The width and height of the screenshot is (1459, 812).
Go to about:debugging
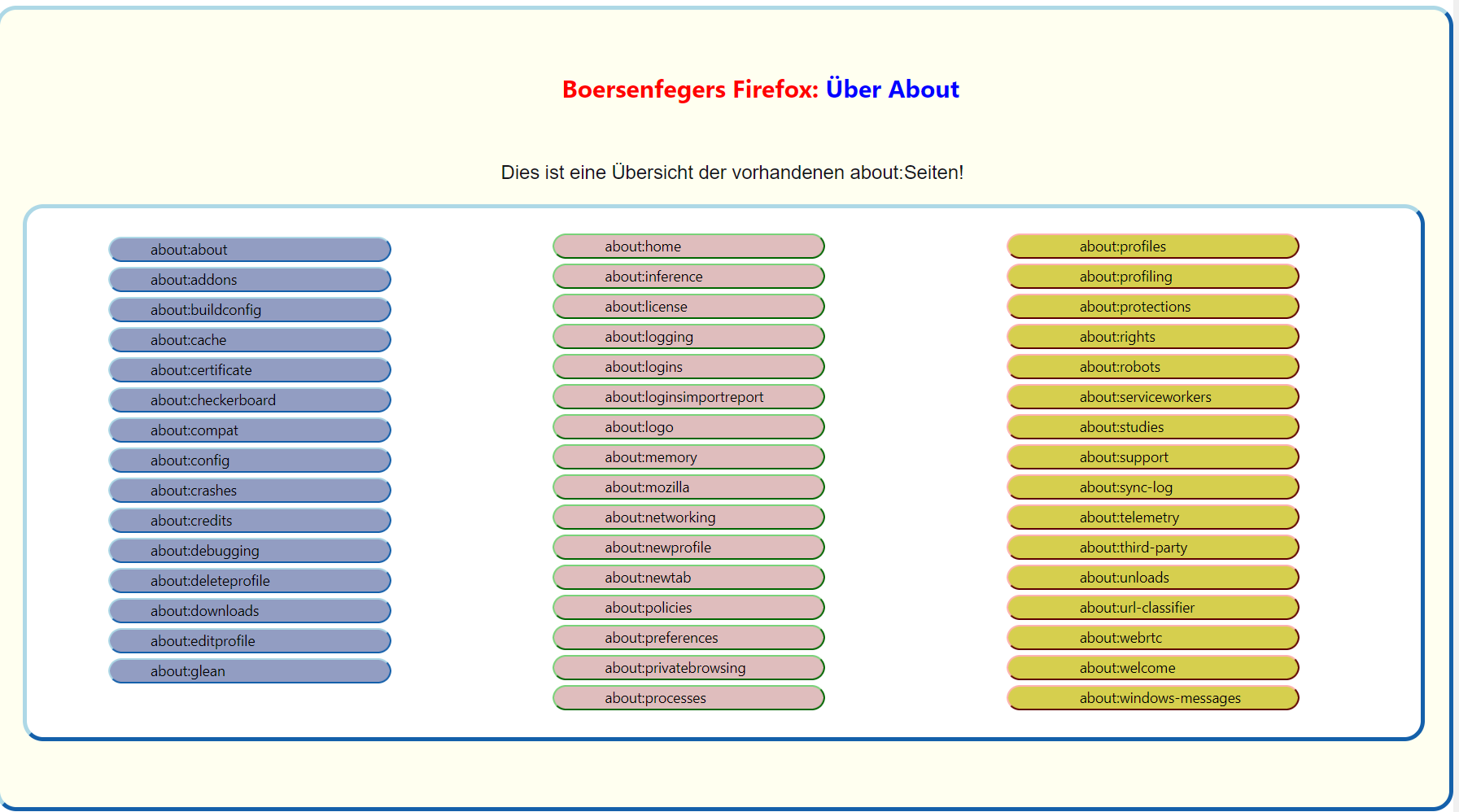point(250,551)
